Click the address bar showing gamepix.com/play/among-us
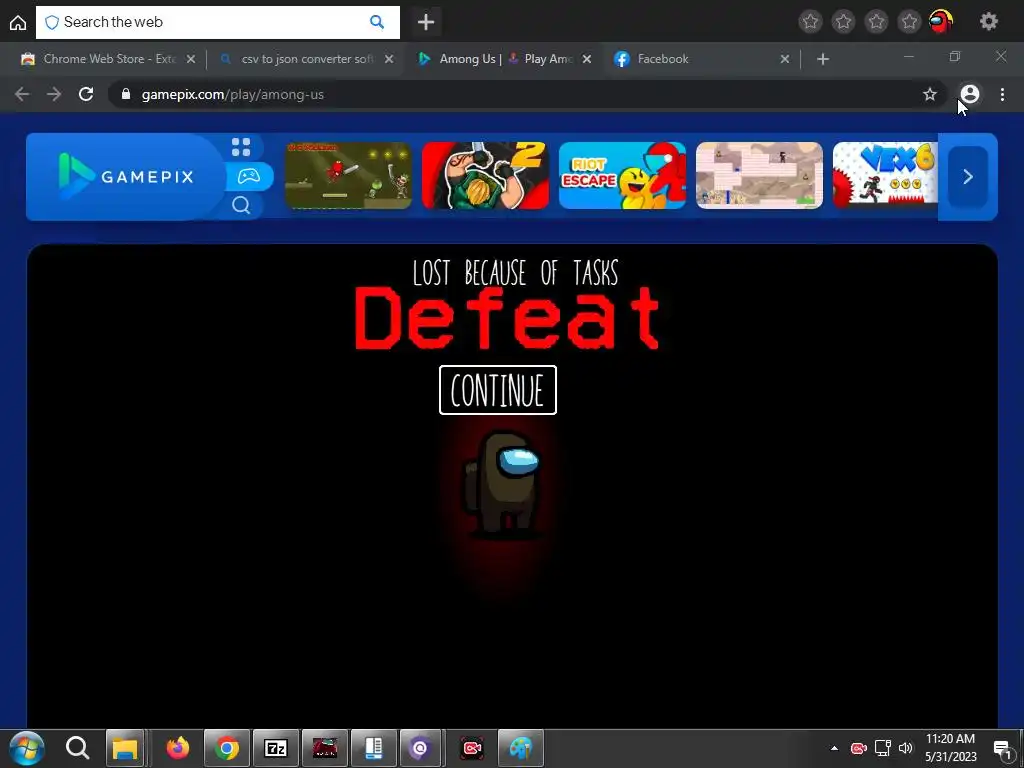 (527, 95)
